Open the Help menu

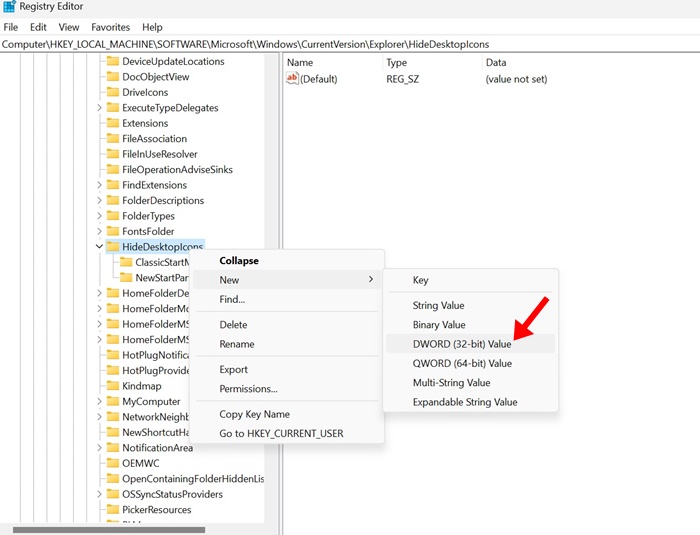(x=152, y=27)
